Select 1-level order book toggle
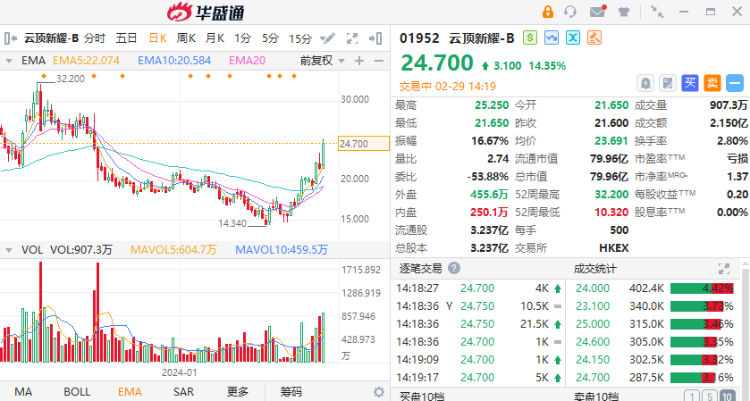 (693, 396)
